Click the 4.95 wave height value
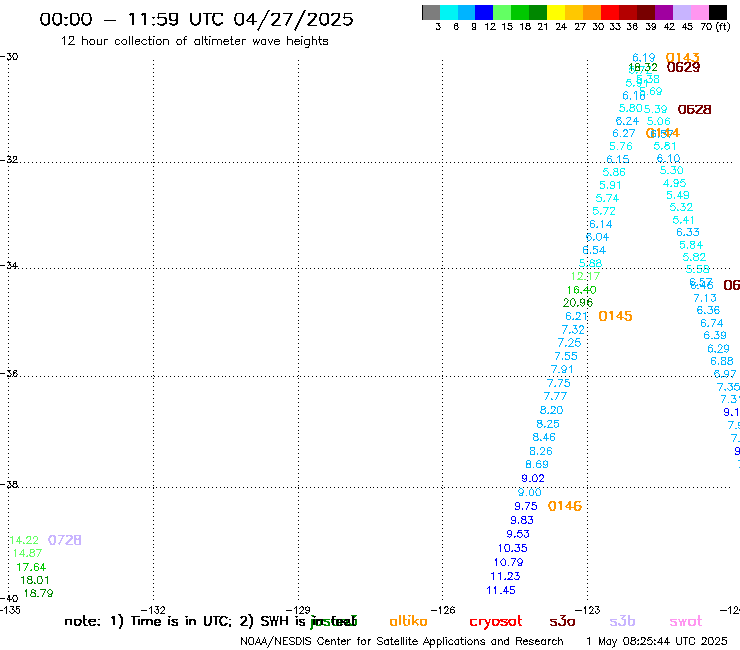This screenshot has height=650, width=740. coord(674,183)
